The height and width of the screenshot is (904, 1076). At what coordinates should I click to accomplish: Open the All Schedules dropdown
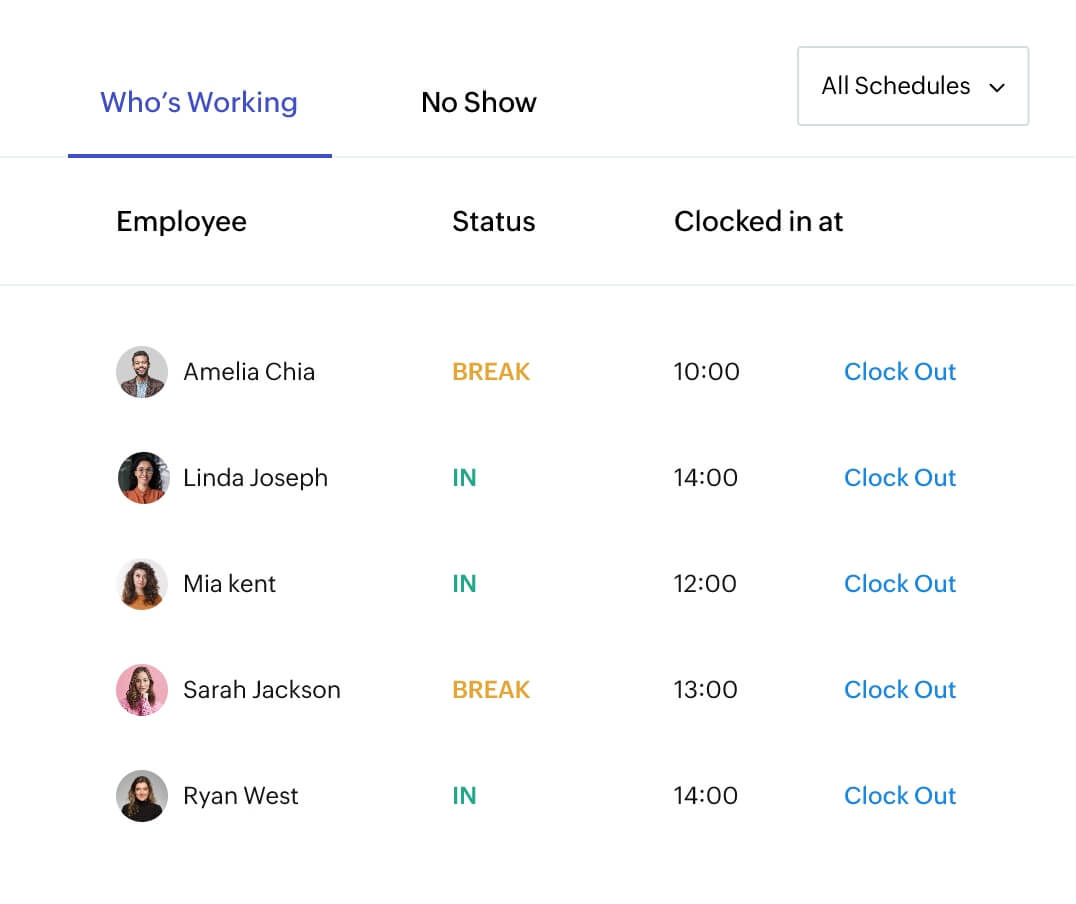[x=912, y=86]
